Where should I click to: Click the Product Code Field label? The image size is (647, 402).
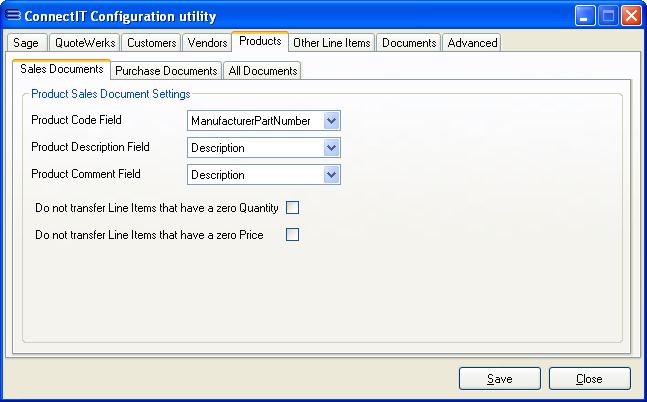(x=76, y=120)
